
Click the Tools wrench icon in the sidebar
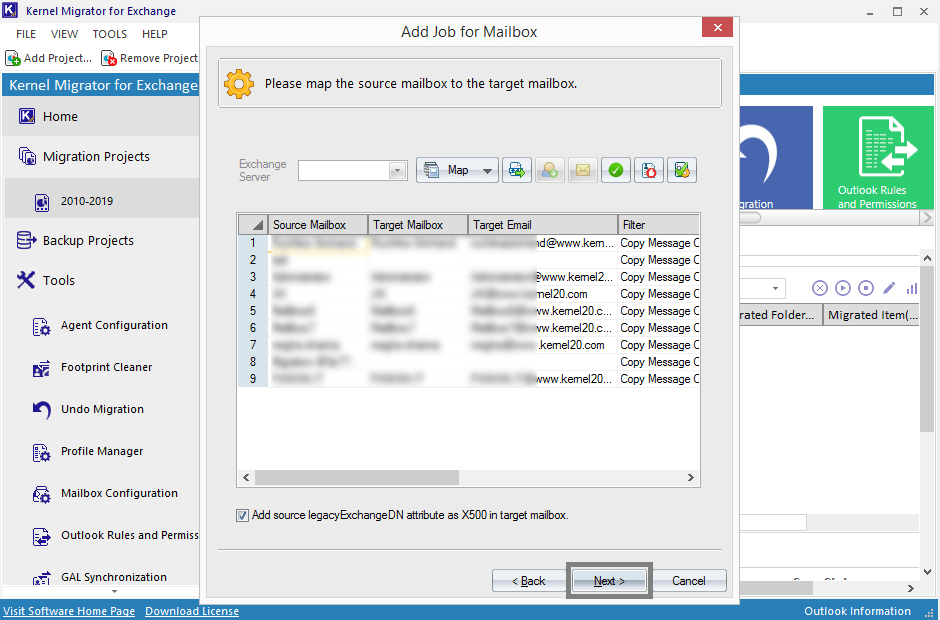click(26, 280)
